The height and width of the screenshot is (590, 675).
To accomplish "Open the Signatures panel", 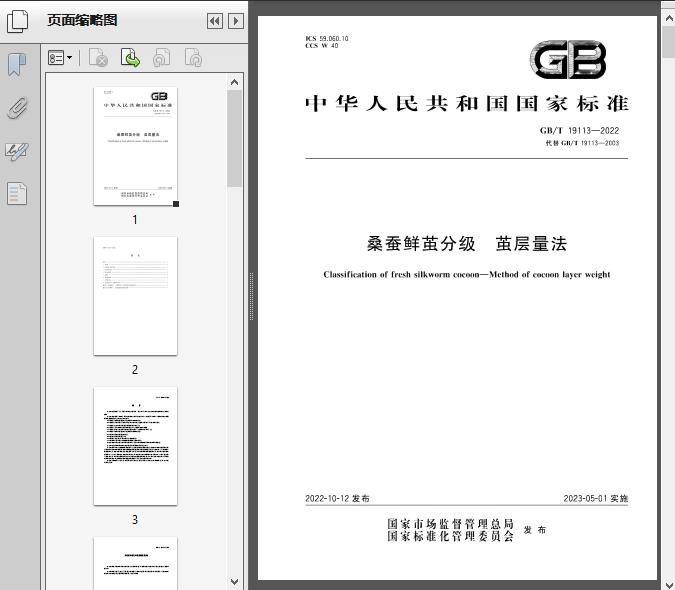I will click(17, 151).
